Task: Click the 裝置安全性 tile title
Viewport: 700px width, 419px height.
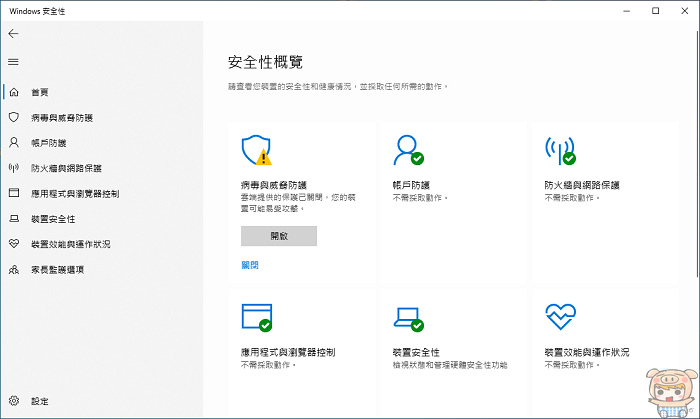Action: tap(416, 352)
